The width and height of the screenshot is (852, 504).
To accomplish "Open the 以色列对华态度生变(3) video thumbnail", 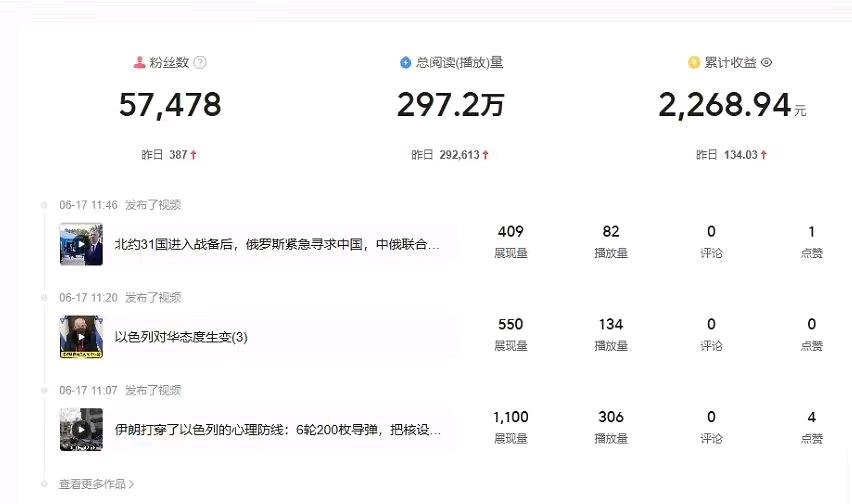I will coord(81,337).
